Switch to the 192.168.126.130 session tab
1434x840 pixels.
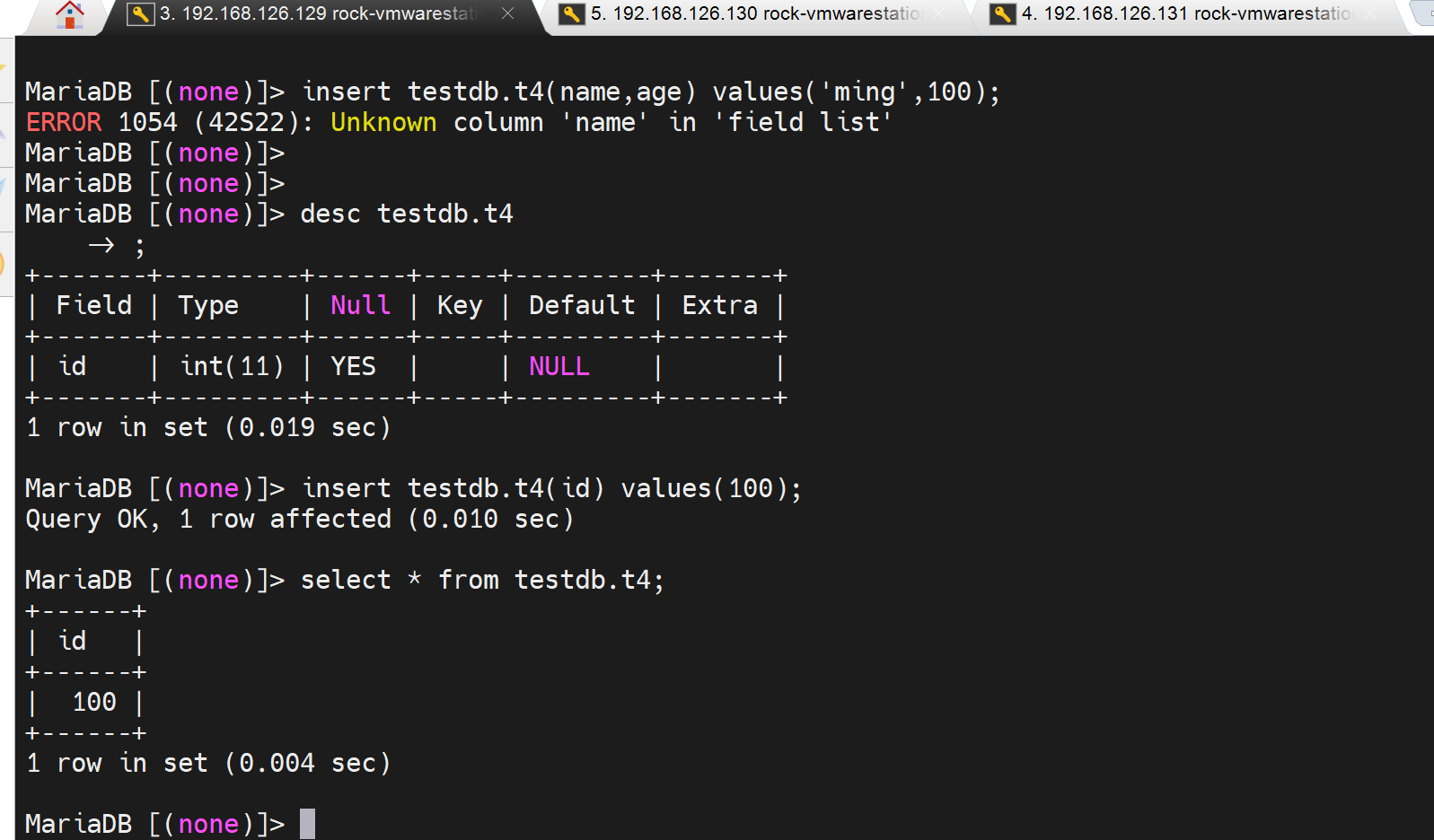tap(754, 13)
